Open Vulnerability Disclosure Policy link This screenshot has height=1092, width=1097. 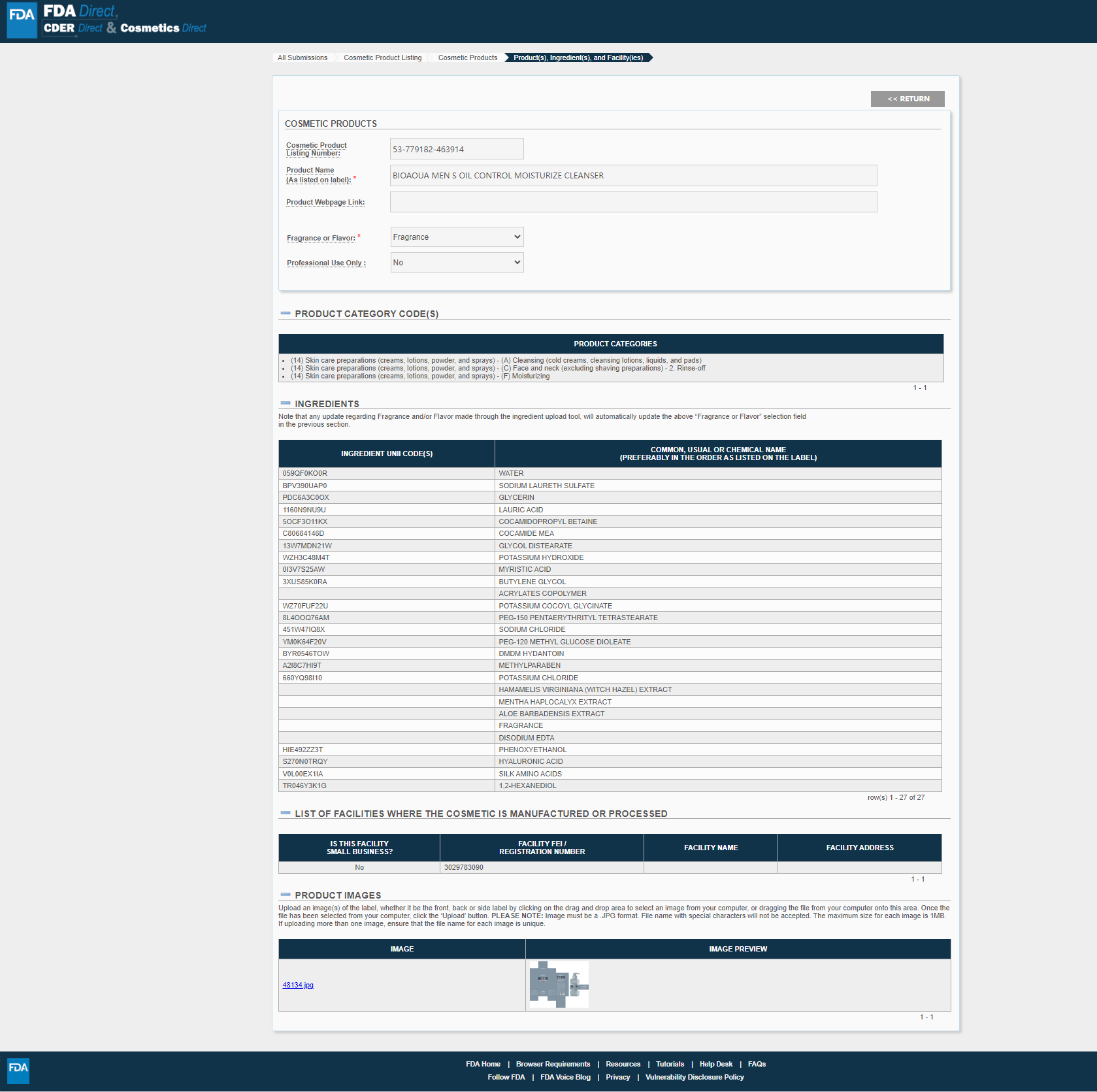coord(695,1078)
